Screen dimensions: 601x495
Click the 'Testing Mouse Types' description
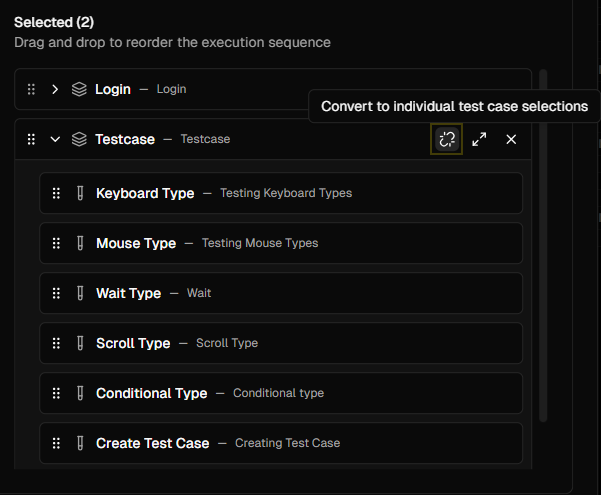click(260, 243)
